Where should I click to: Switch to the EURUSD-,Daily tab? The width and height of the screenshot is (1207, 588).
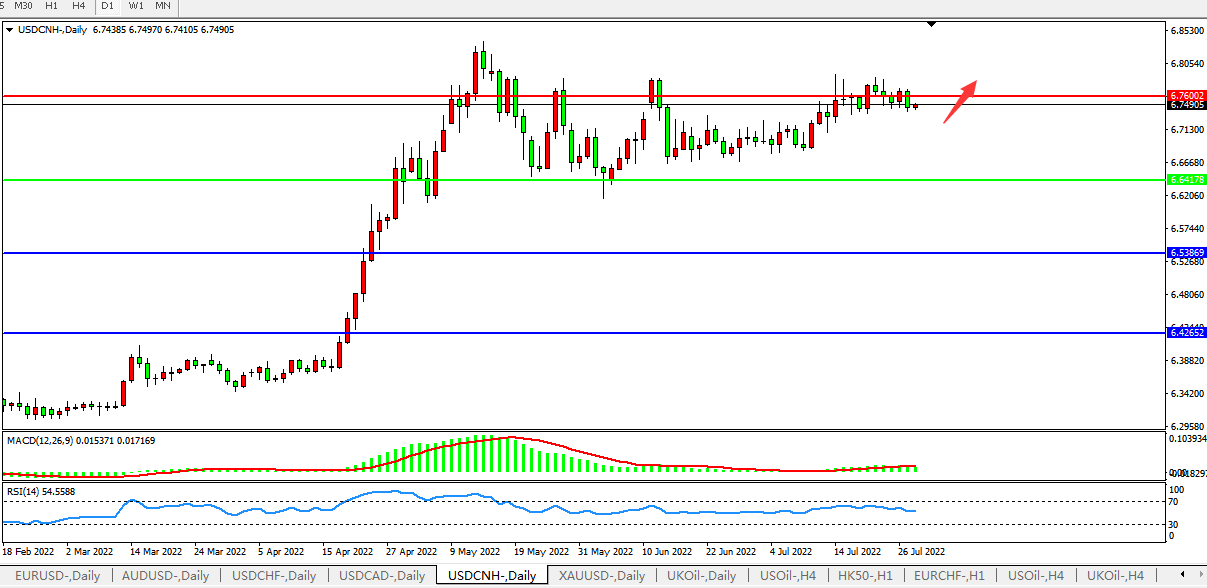pyautogui.click(x=57, y=576)
